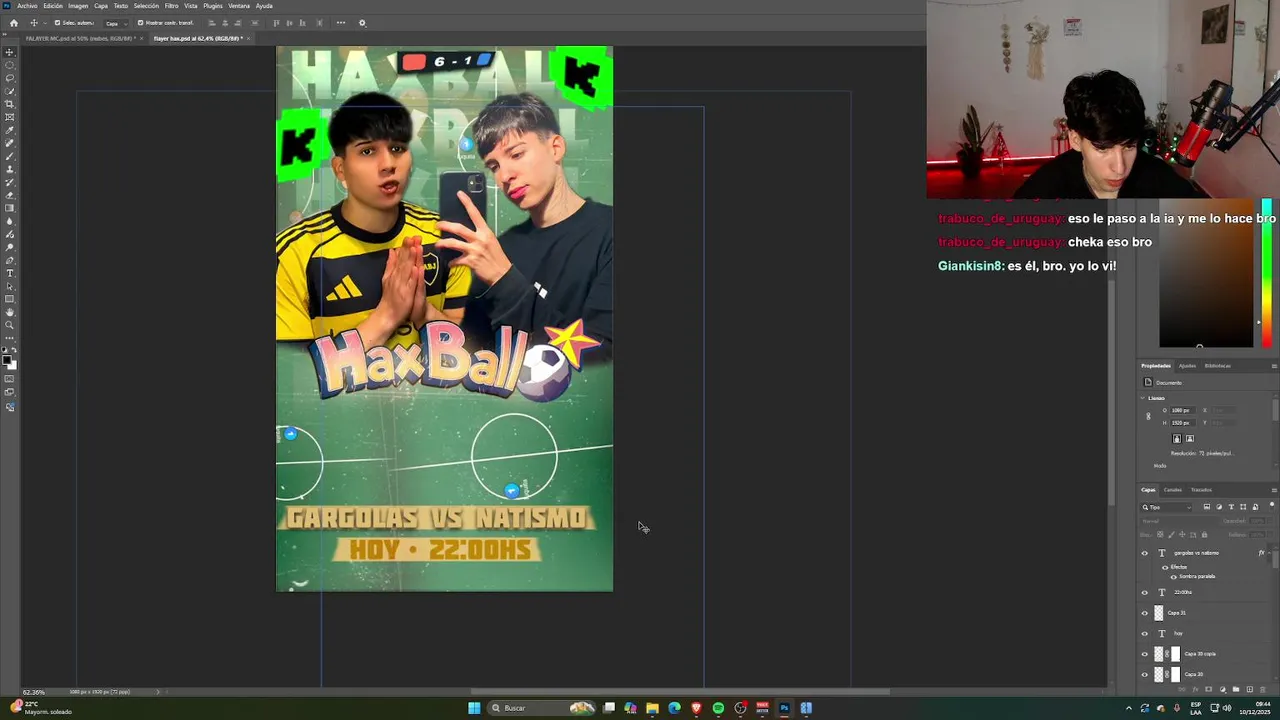1280x720 pixels.
Task: Select the Zoom magnifier tool
Action: point(9,325)
